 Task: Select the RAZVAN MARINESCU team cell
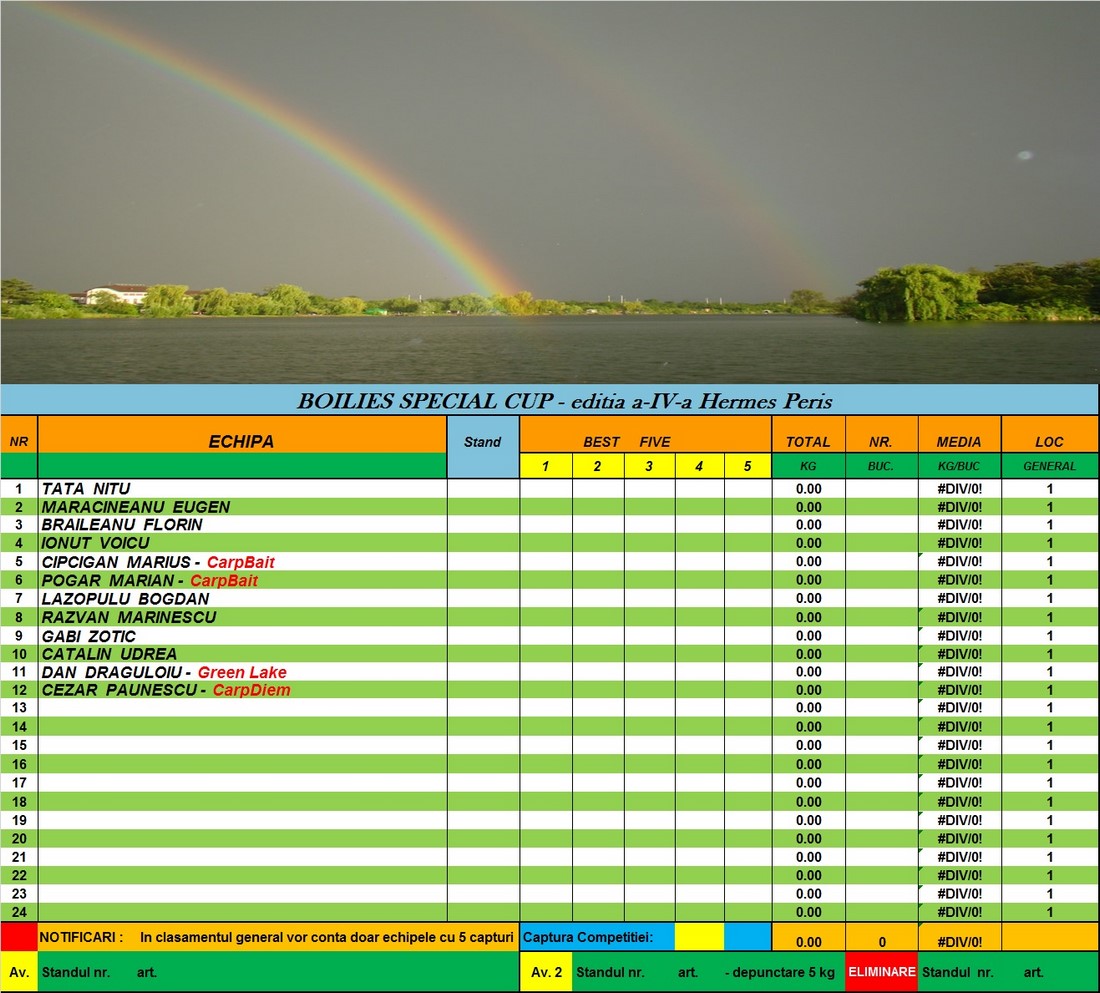coord(129,617)
